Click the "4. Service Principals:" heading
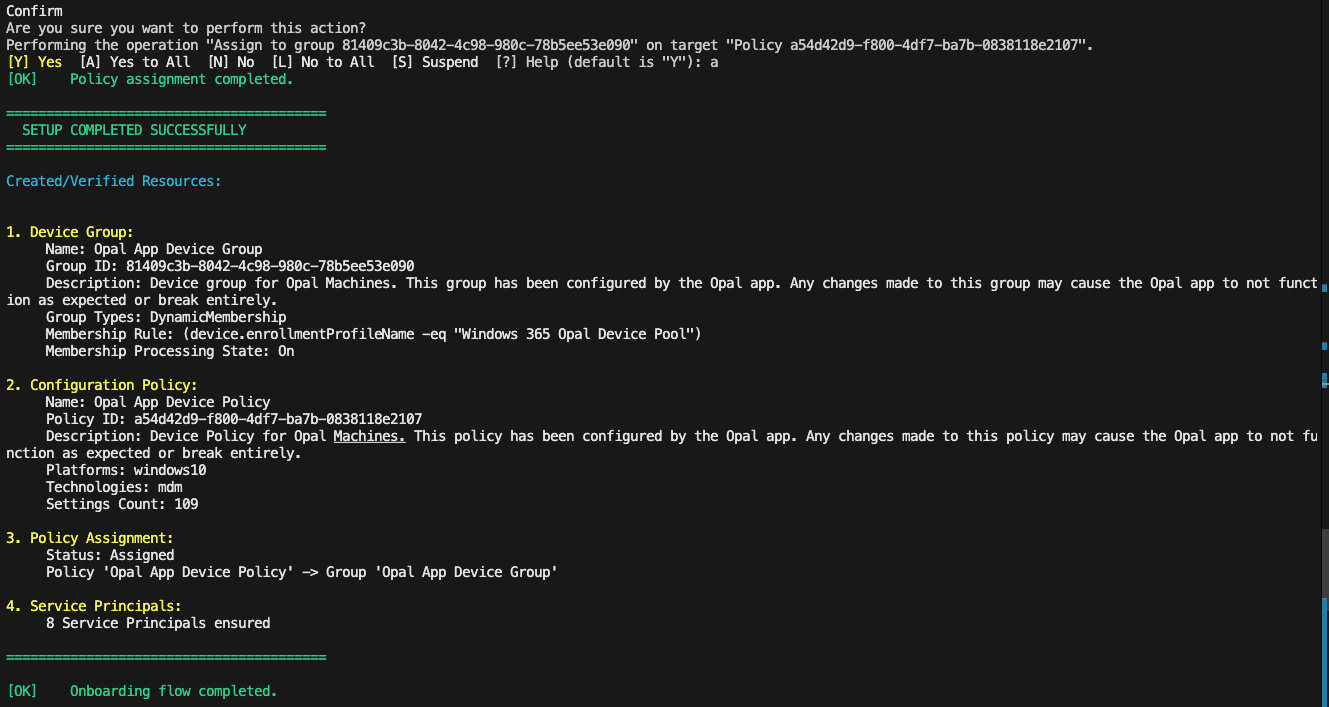The width and height of the screenshot is (1329, 707). [94, 606]
